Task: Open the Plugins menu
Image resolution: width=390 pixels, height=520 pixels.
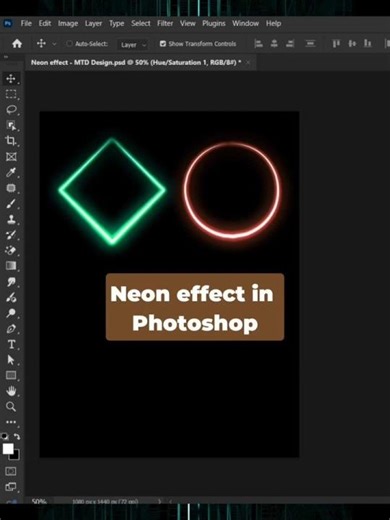Action: click(214, 23)
